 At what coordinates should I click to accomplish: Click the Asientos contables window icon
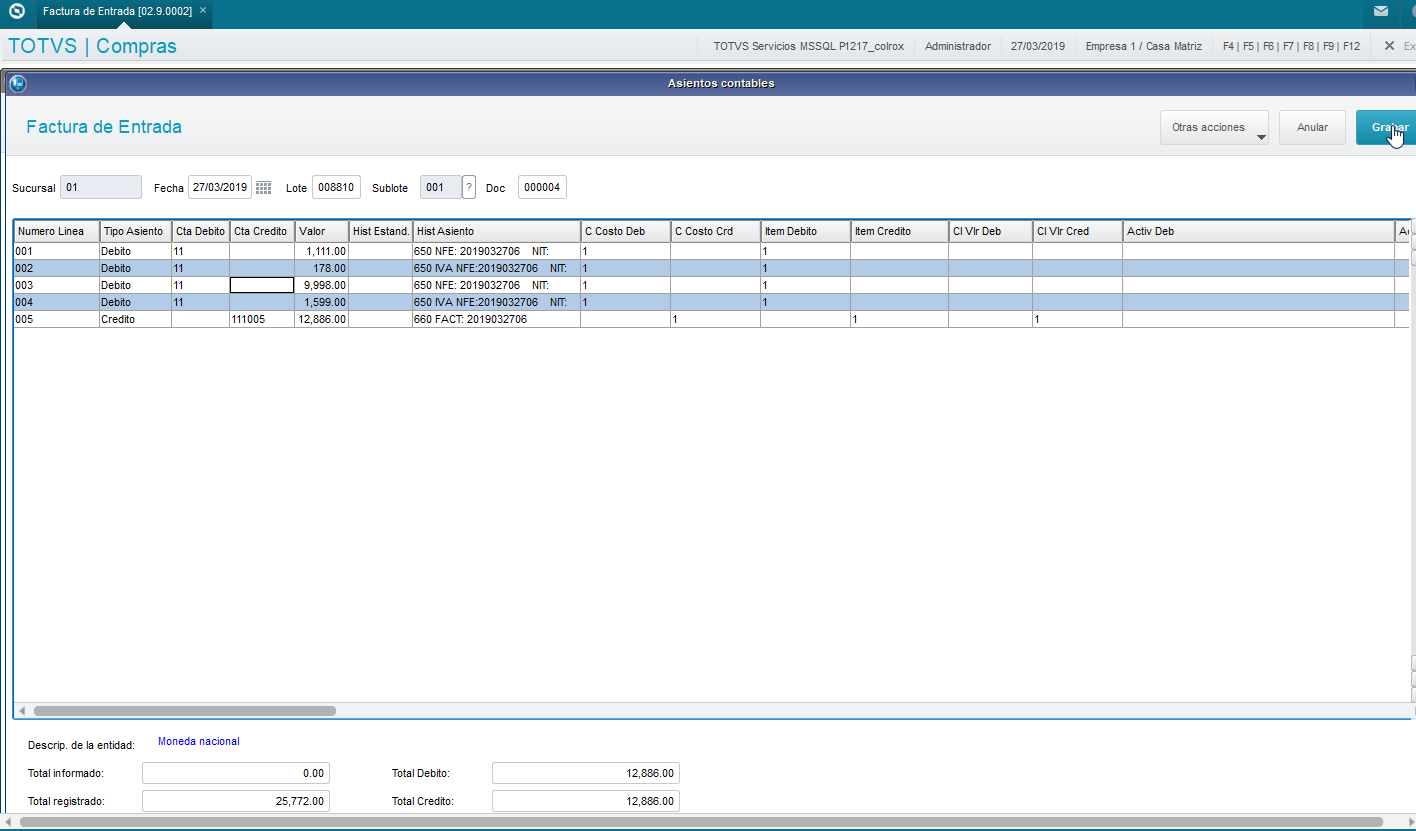(x=17, y=84)
